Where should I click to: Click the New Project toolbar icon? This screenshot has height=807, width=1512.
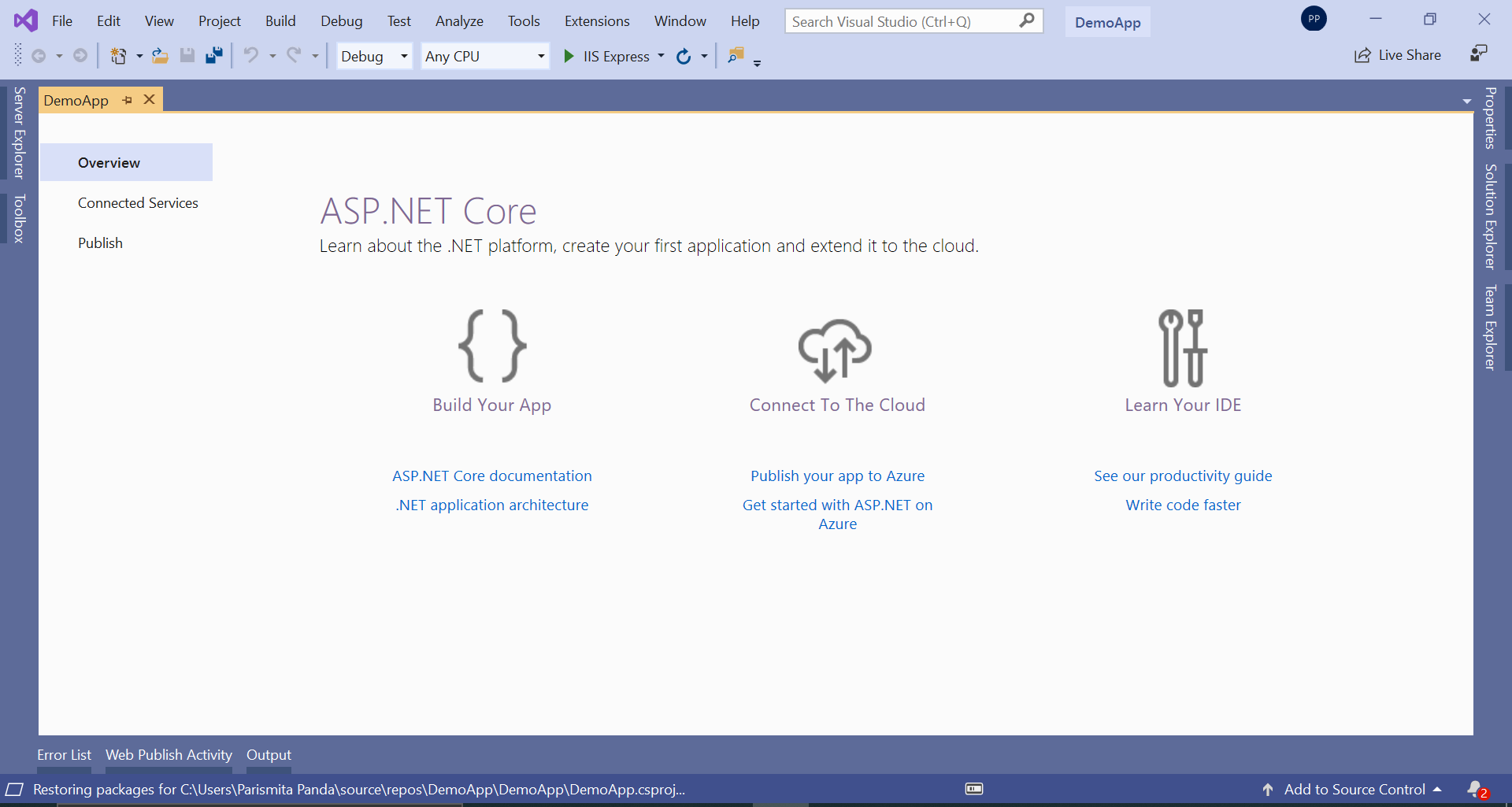(118, 55)
